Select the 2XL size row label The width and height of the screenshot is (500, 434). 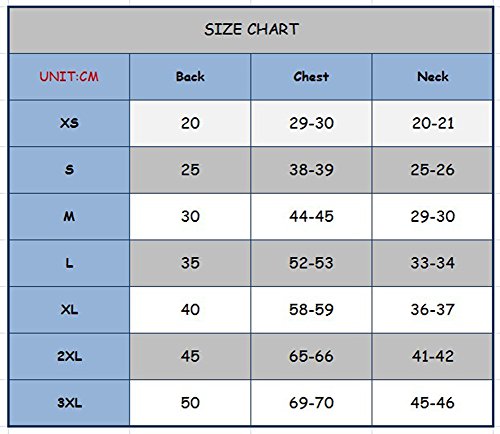coord(69,356)
